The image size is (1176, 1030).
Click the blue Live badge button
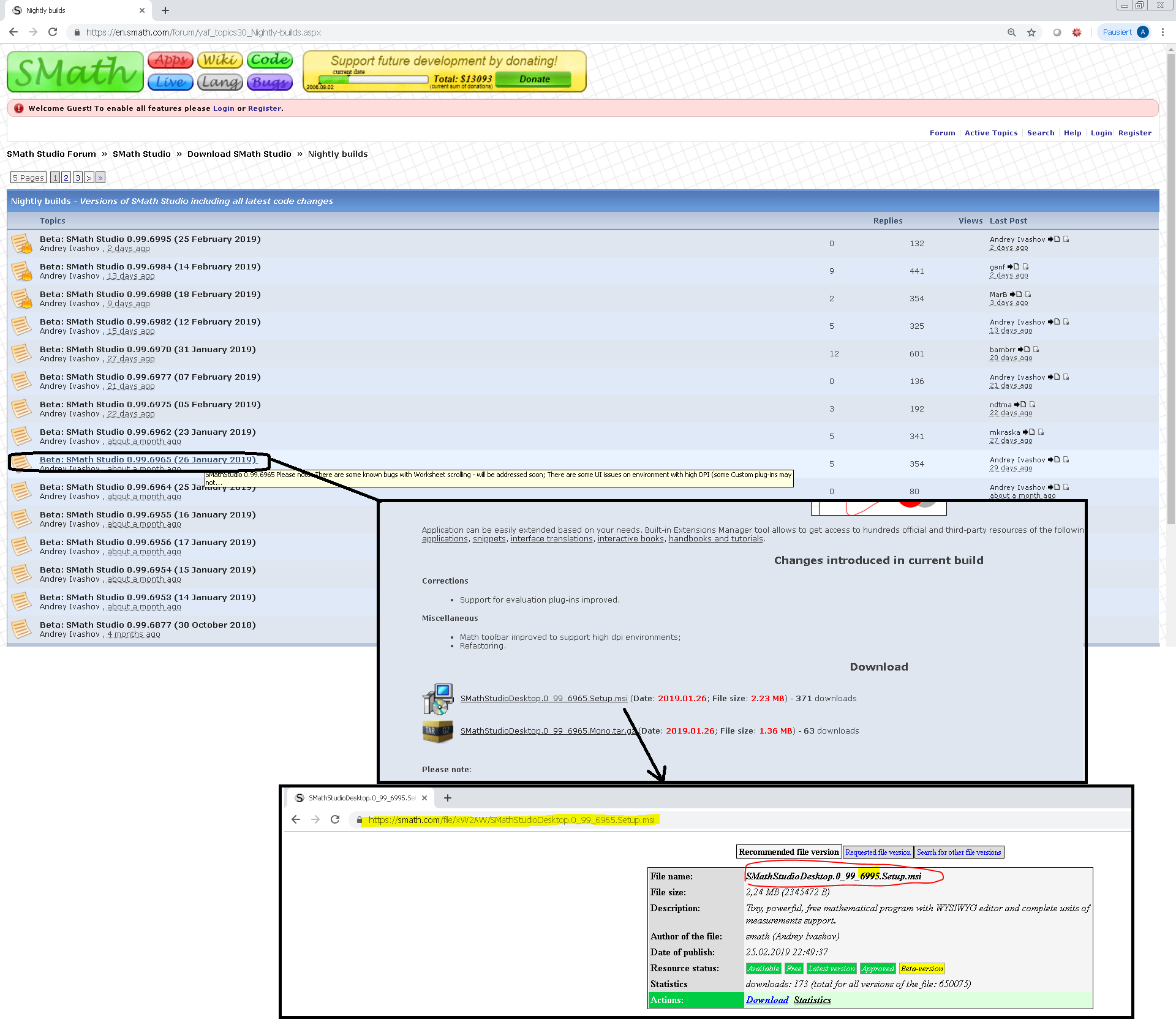click(170, 82)
